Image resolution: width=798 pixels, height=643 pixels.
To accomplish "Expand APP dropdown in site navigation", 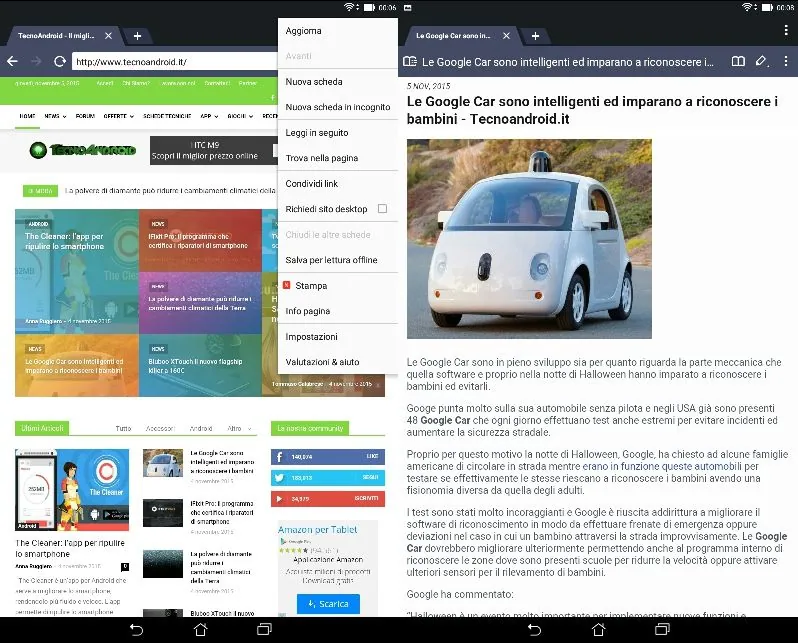I will tap(209, 116).
